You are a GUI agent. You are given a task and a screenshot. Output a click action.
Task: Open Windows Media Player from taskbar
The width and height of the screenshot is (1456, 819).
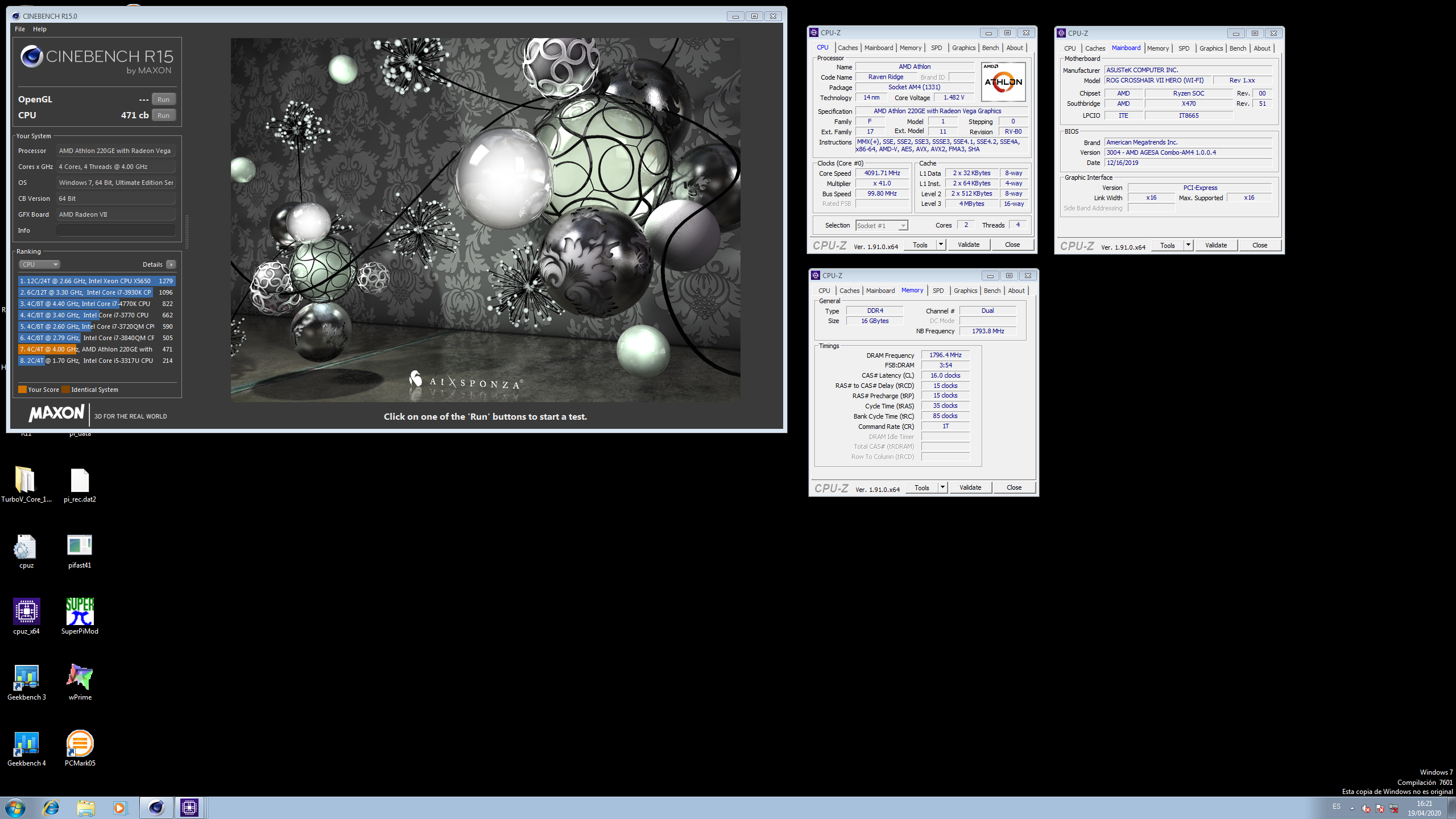click(x=120, y=808)
